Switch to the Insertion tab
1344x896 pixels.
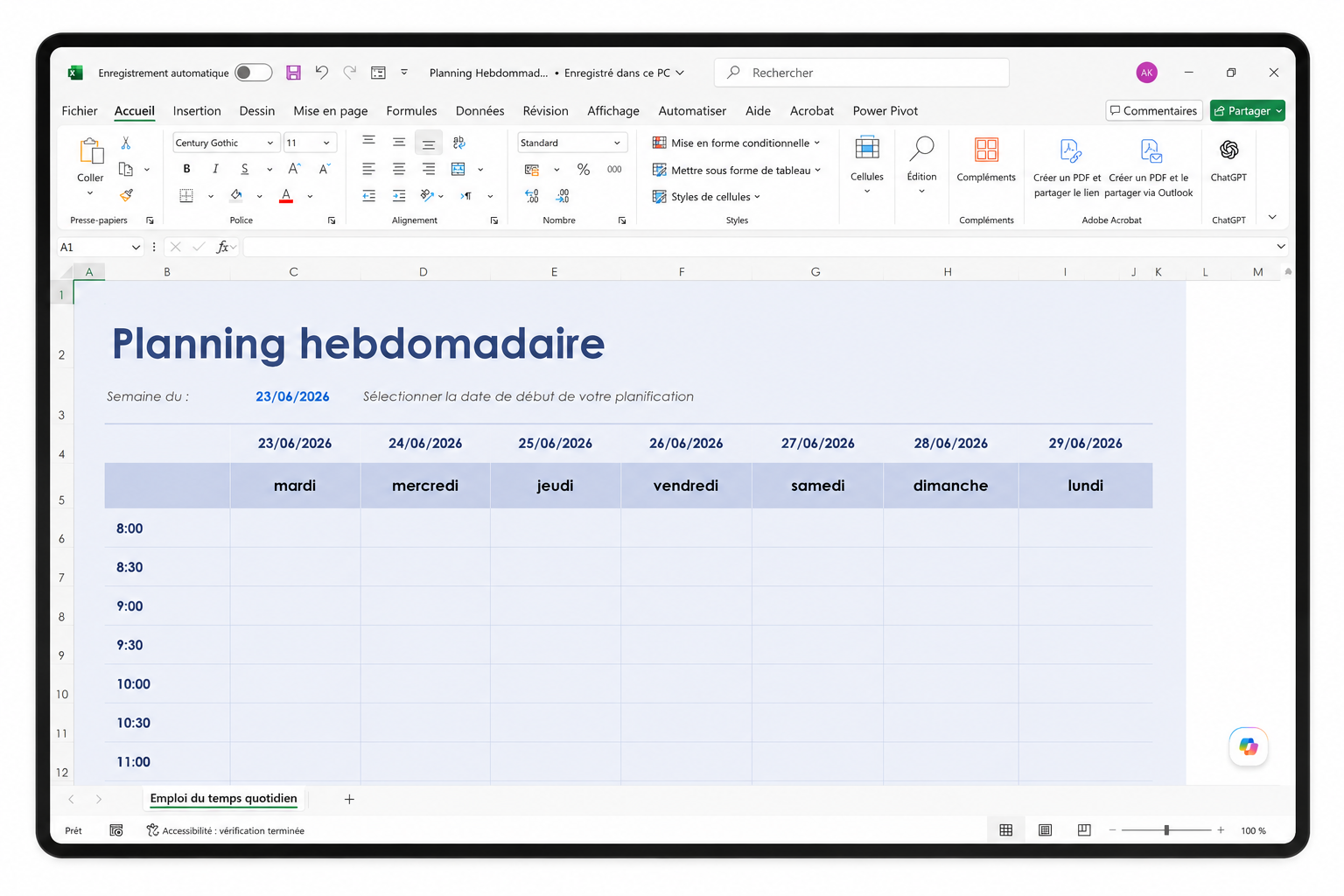pyautogui.click(x=197, y=111)
